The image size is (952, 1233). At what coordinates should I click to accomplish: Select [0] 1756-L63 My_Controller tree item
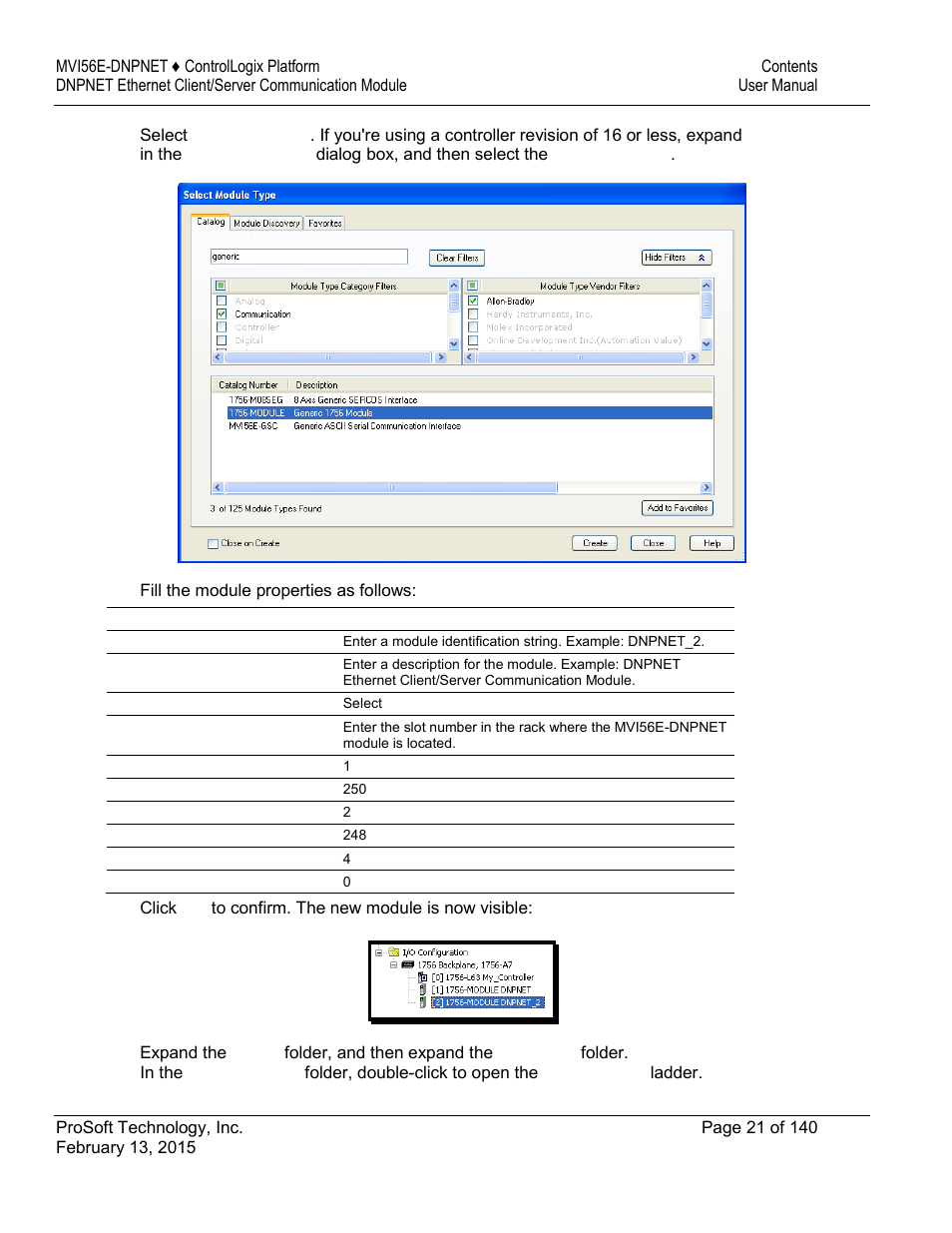tap(483, 977)
